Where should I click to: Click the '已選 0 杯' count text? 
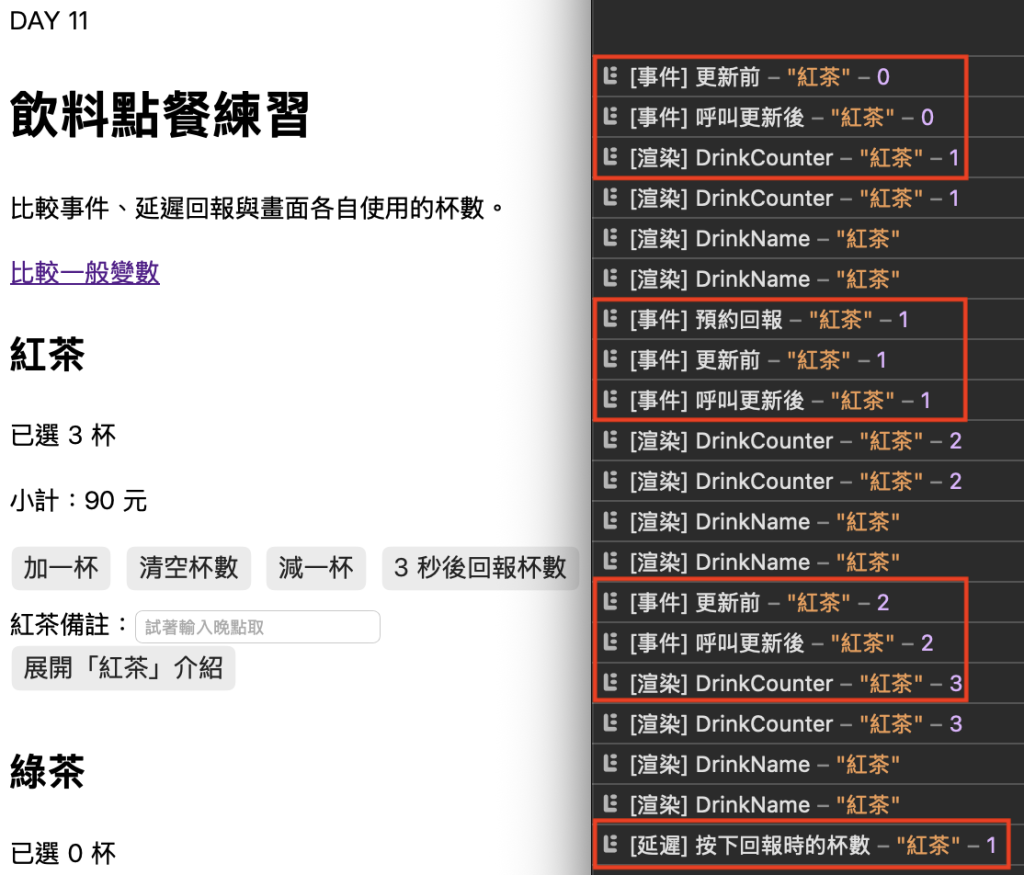tap(63, 853)
